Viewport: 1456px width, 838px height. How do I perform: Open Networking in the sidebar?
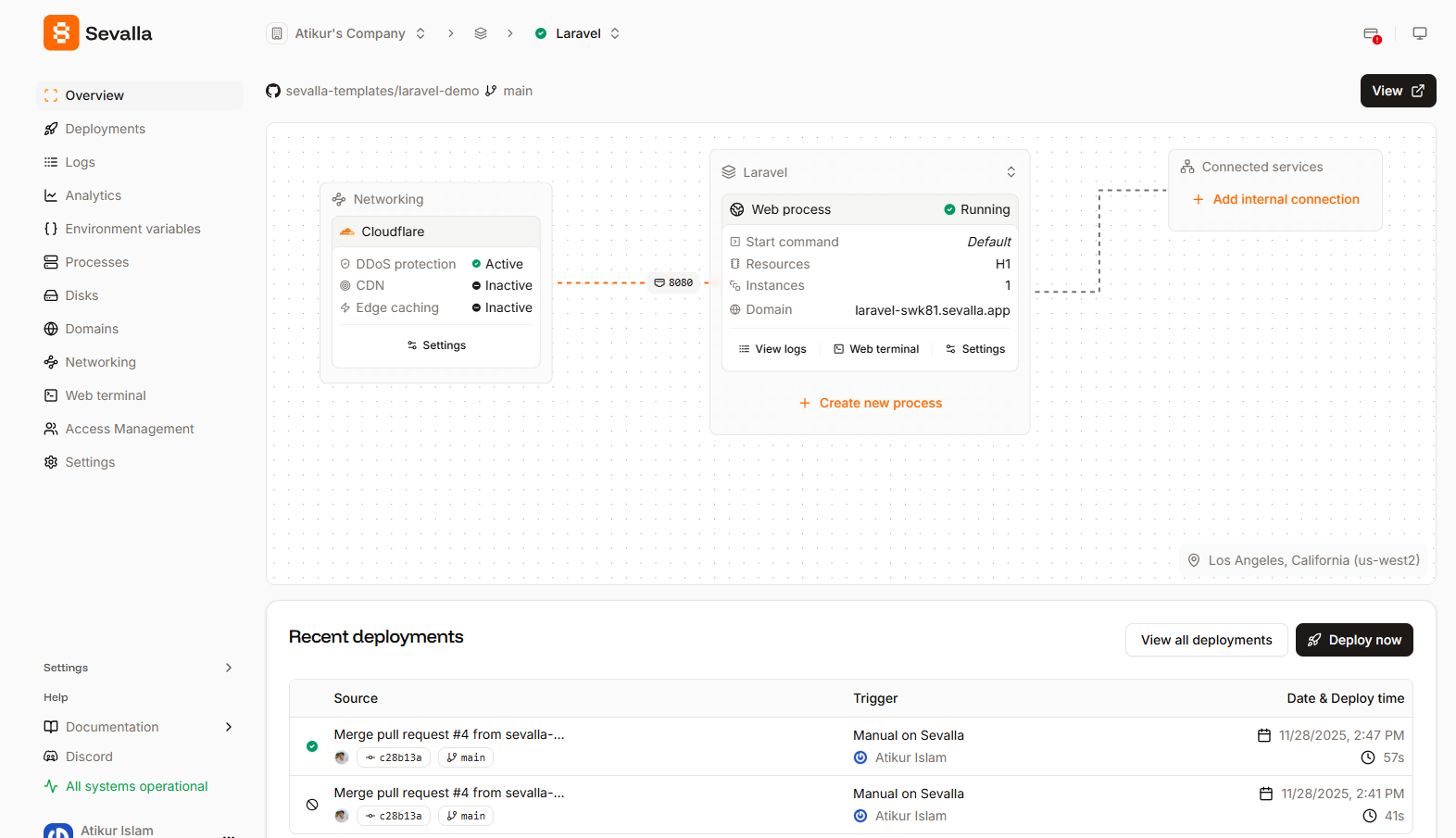[140, 362]
